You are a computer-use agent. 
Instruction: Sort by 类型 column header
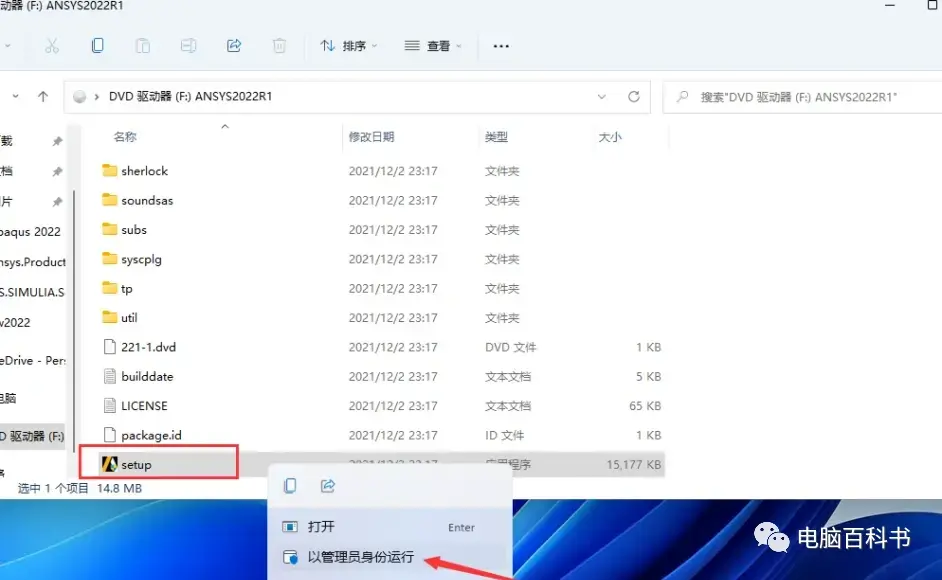coord(496,137)
